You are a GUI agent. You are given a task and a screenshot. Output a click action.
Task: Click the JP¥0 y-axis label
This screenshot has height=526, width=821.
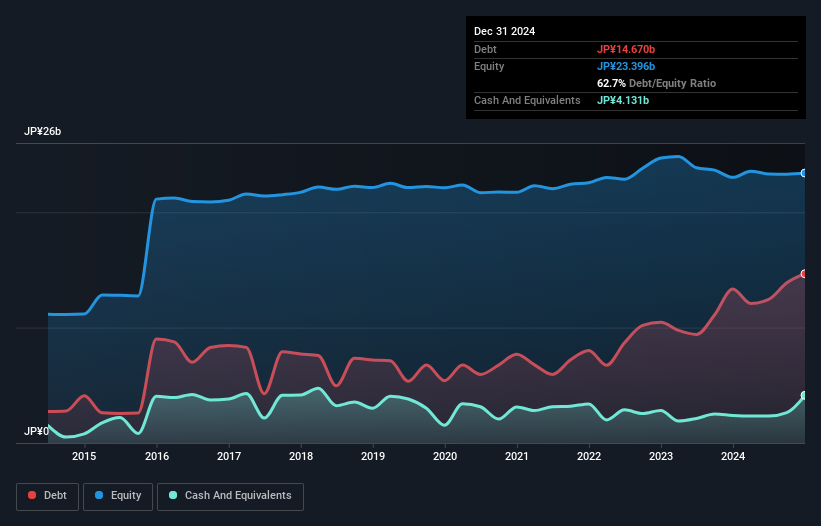(36, 431)
